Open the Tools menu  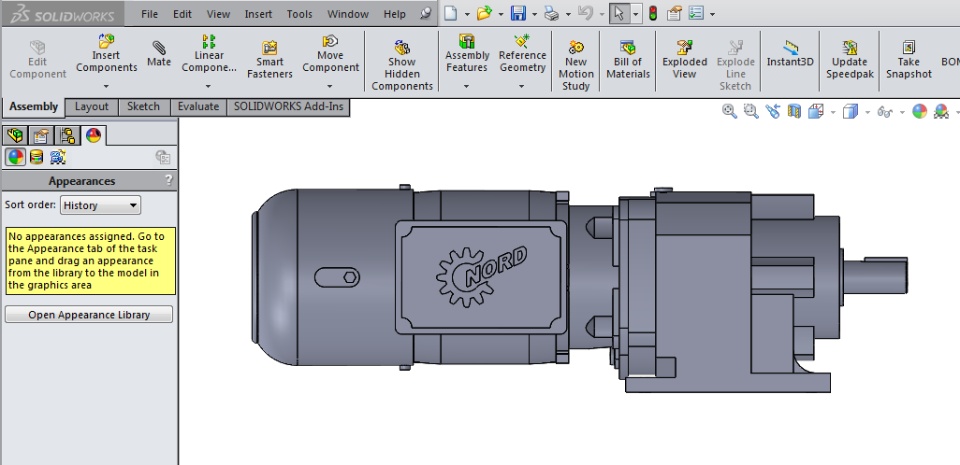[299, 14]
